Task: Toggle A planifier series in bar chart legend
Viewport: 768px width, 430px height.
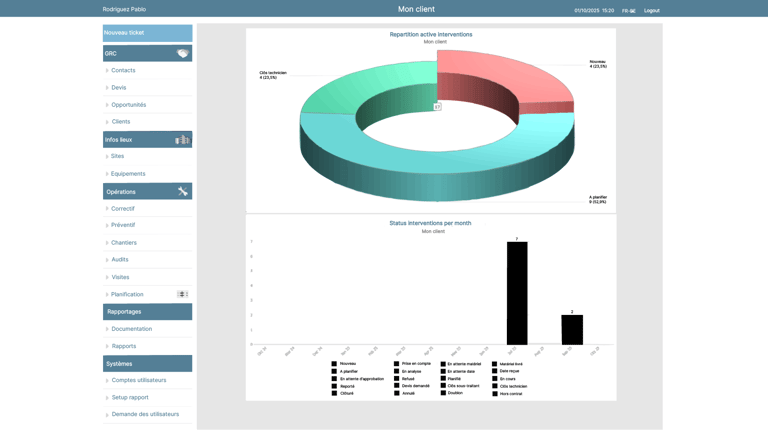Action: pyautogui.click(x=345, y=371)
